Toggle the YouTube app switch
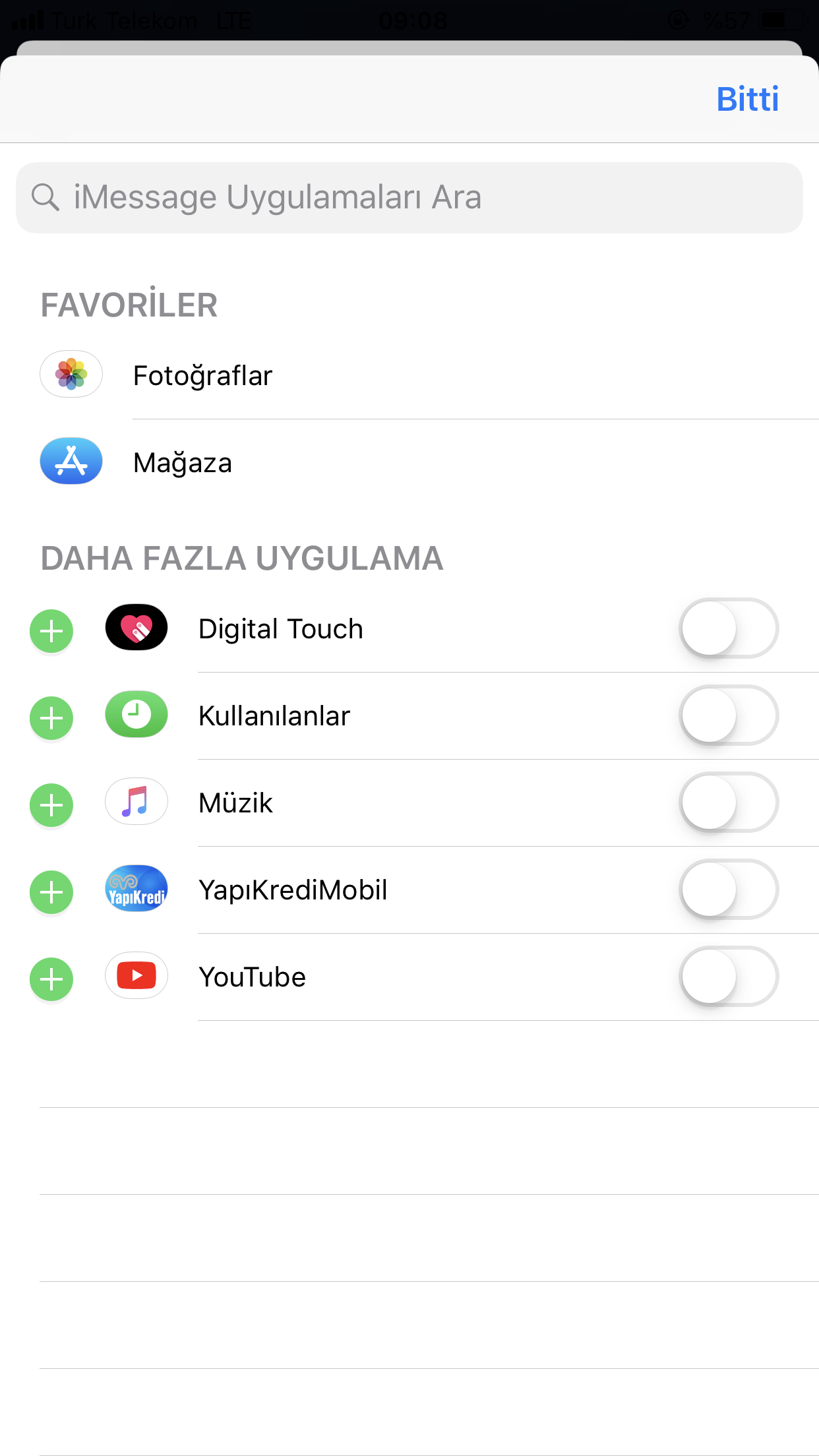Image resolution: width=819 pixels, height=1456 pixels. pos(729,977)
